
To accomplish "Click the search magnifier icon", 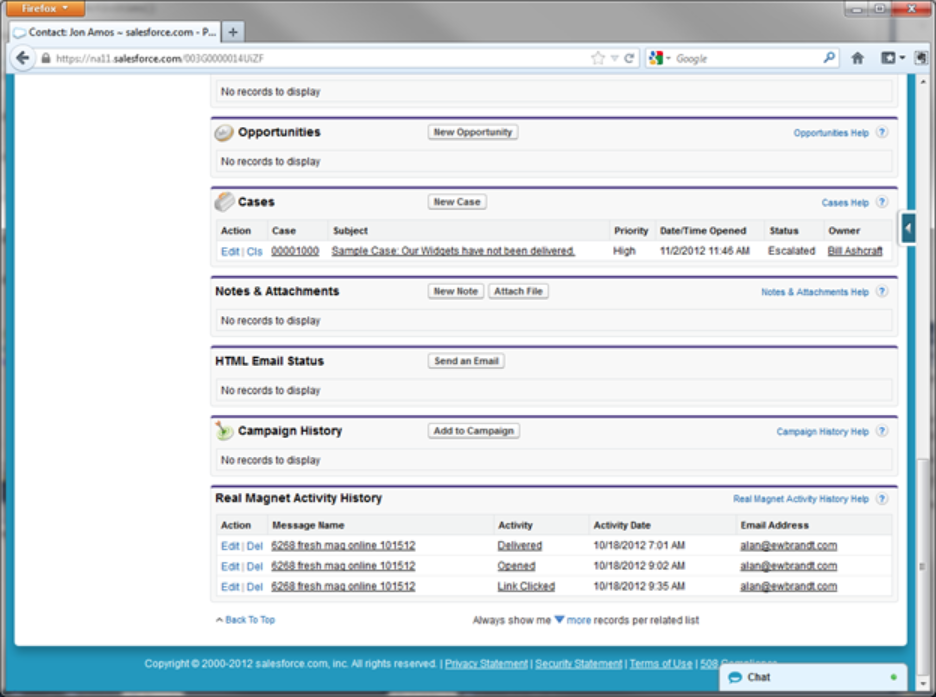I will pos(829,58).
